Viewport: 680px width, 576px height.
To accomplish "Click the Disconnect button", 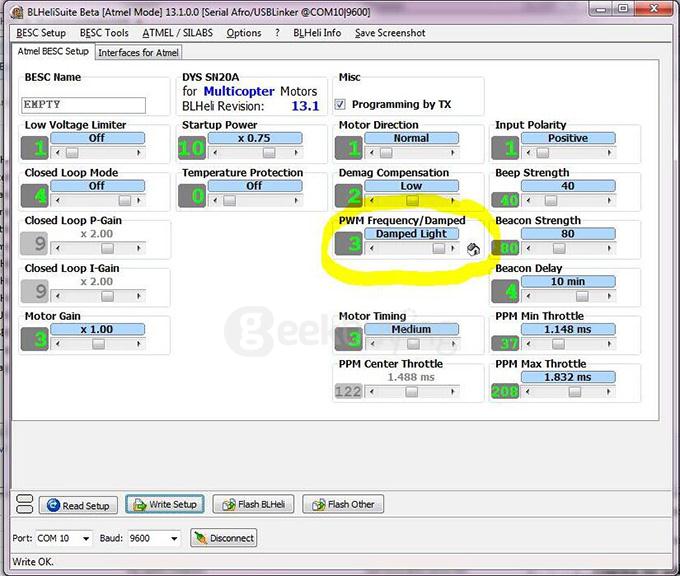I will [x=224, y=538].
